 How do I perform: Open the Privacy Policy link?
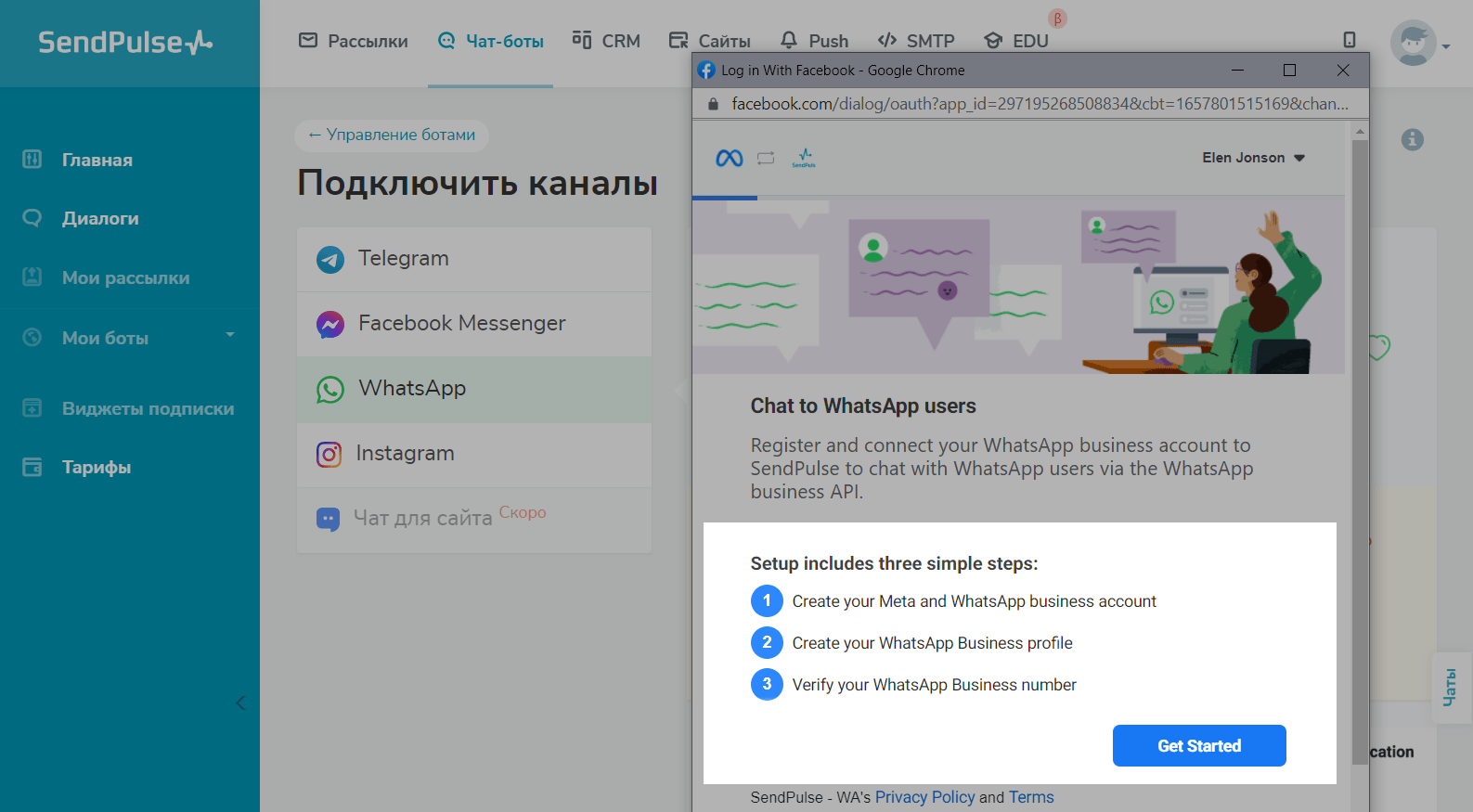pyautogui.click(x=924, y=797)
